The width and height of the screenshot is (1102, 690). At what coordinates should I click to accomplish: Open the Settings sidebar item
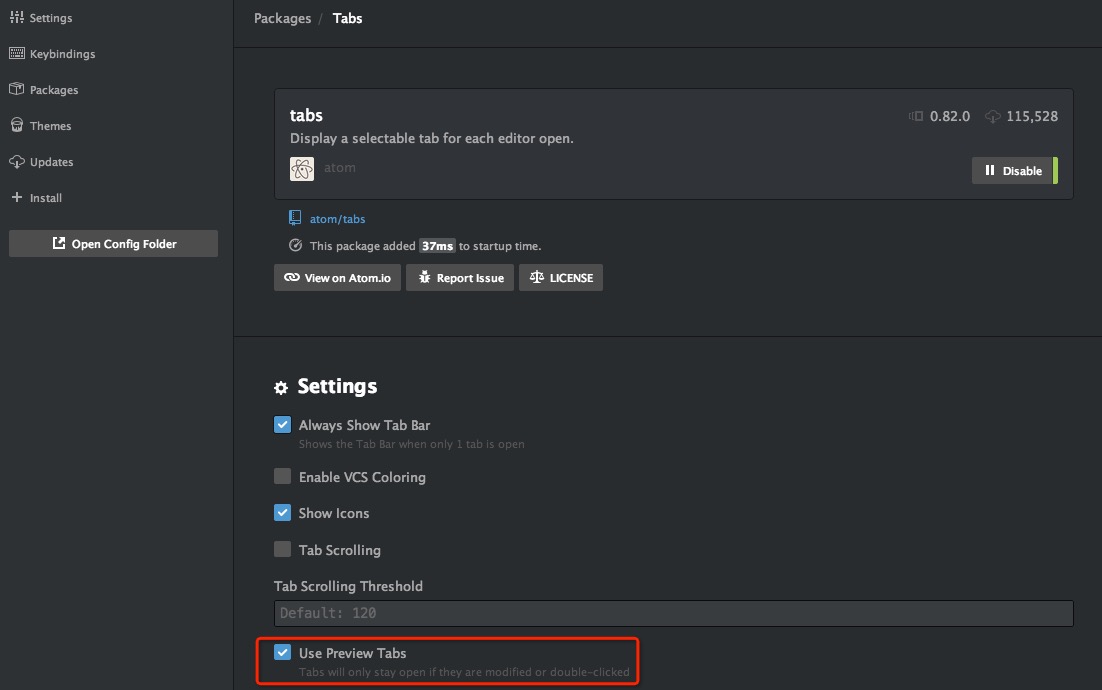tap(51, 18)
